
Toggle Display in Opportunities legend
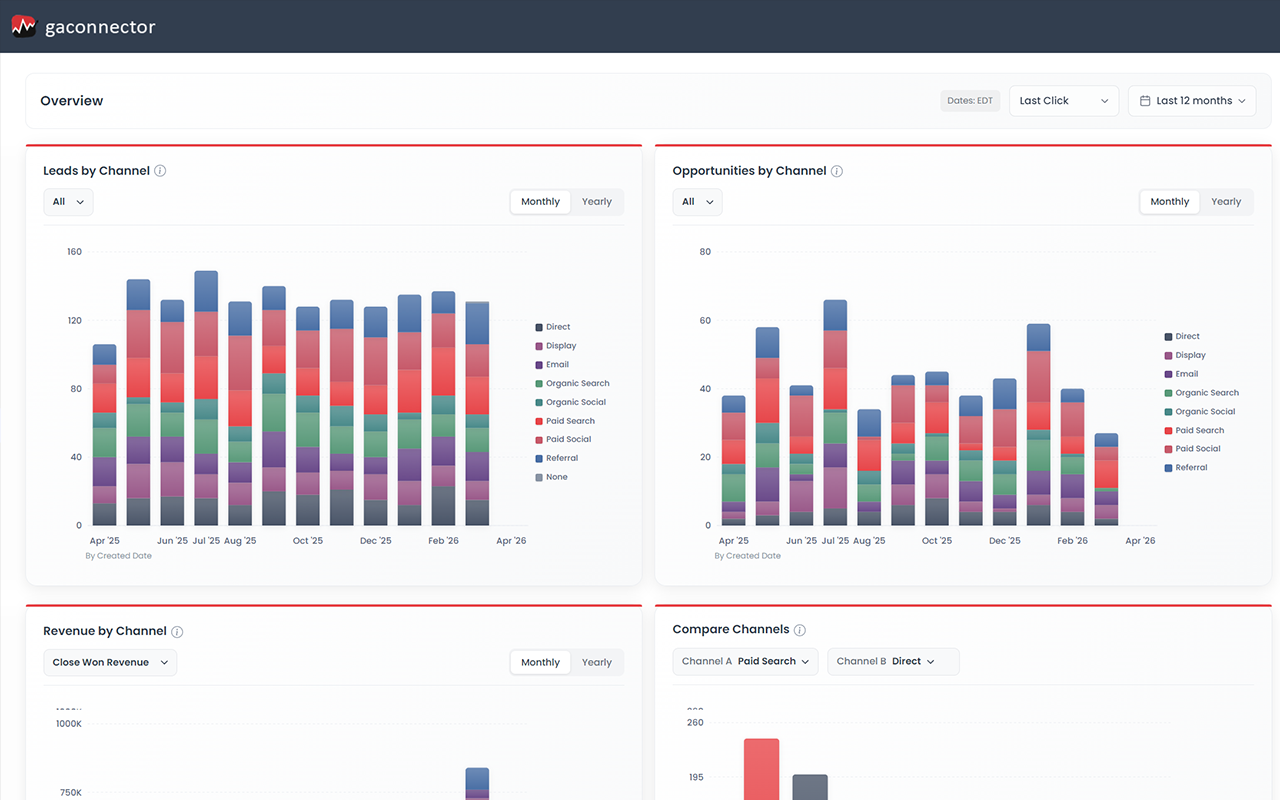(x=1185, y=355)
